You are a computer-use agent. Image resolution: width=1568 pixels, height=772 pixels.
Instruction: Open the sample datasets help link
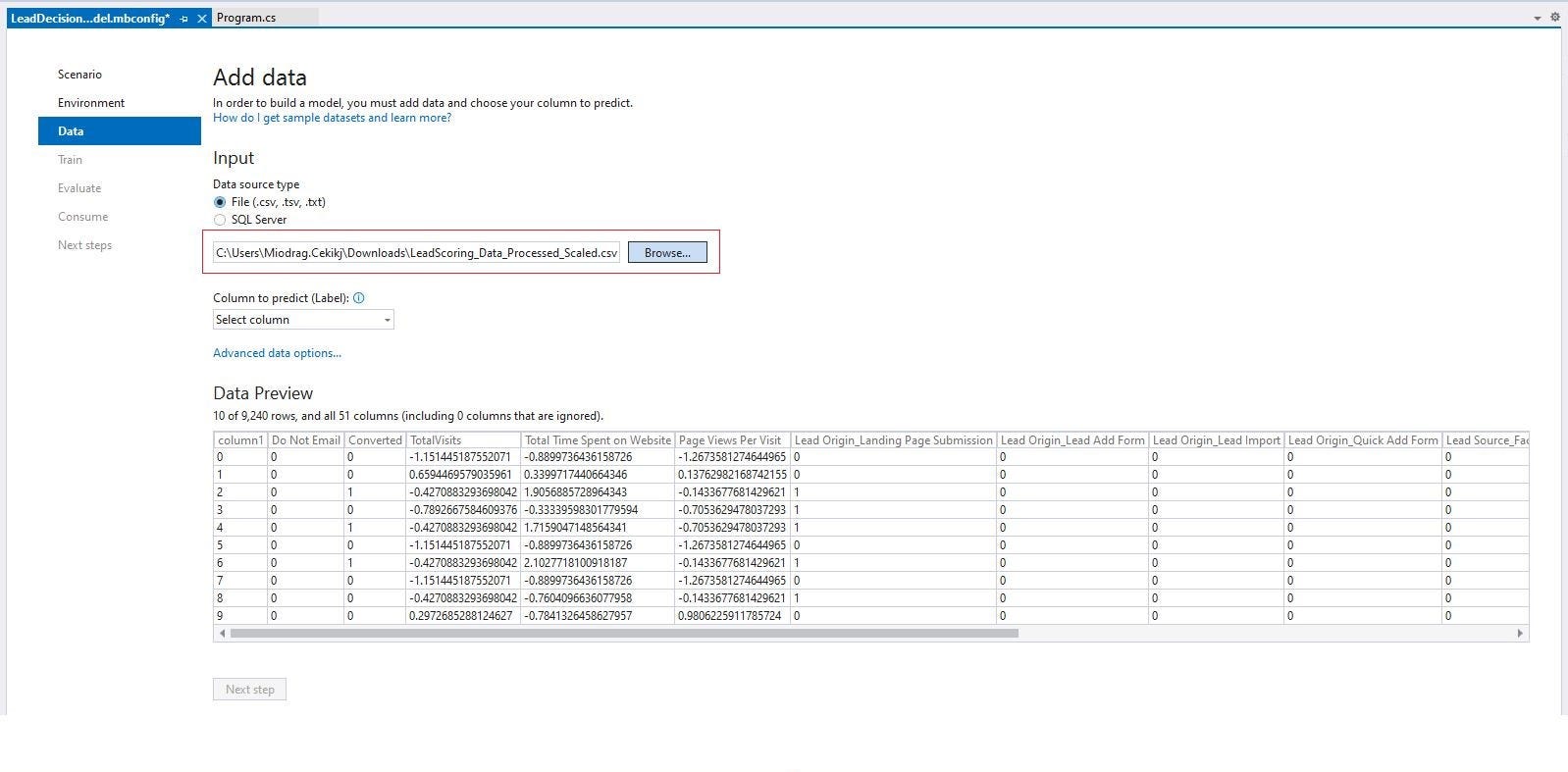[332, 118]
